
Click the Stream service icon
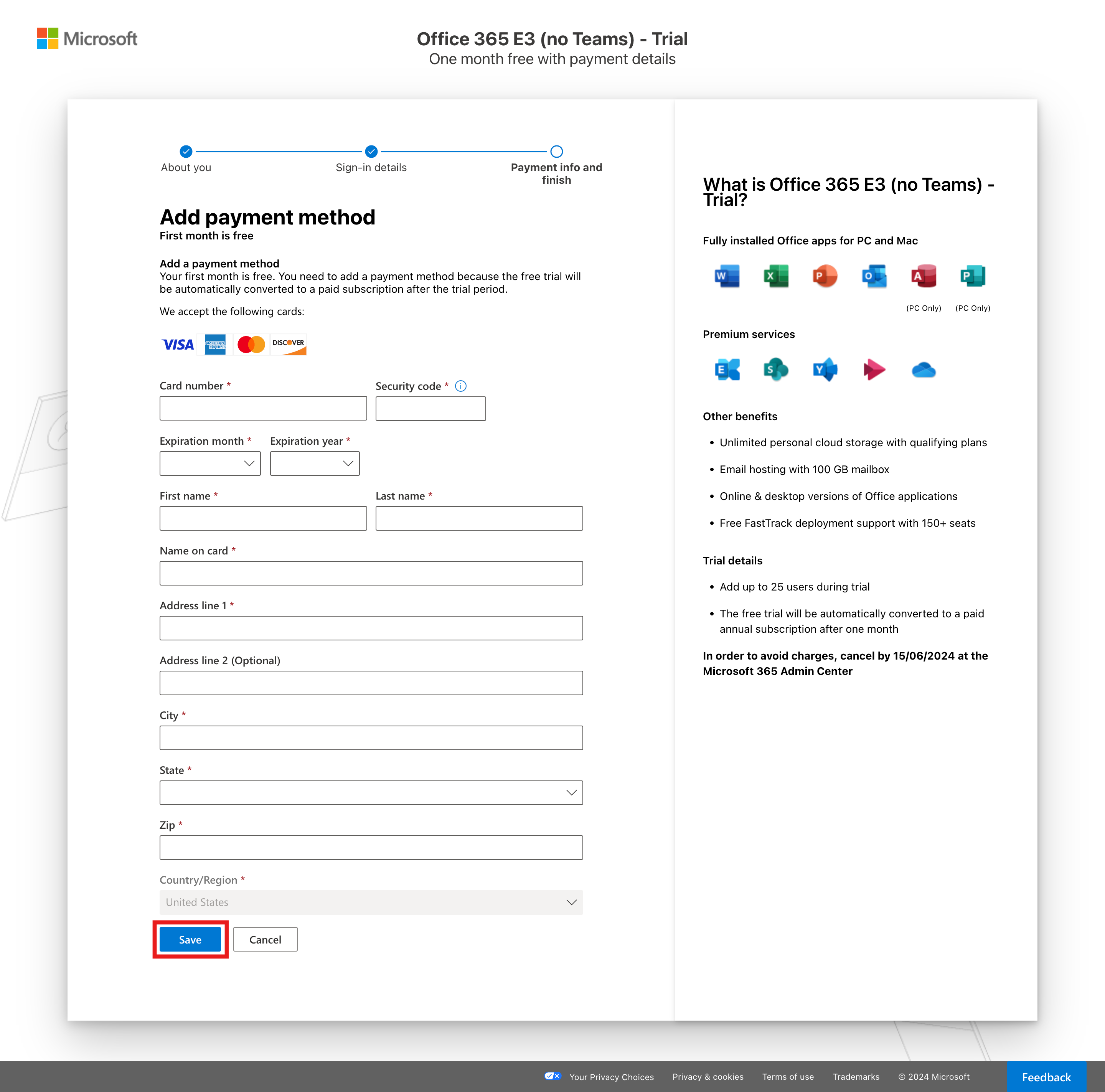click(874, 370)
